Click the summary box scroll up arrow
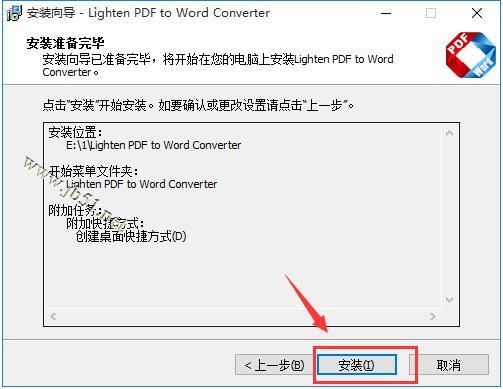This screenshot has height=389, width=503. 449,133
